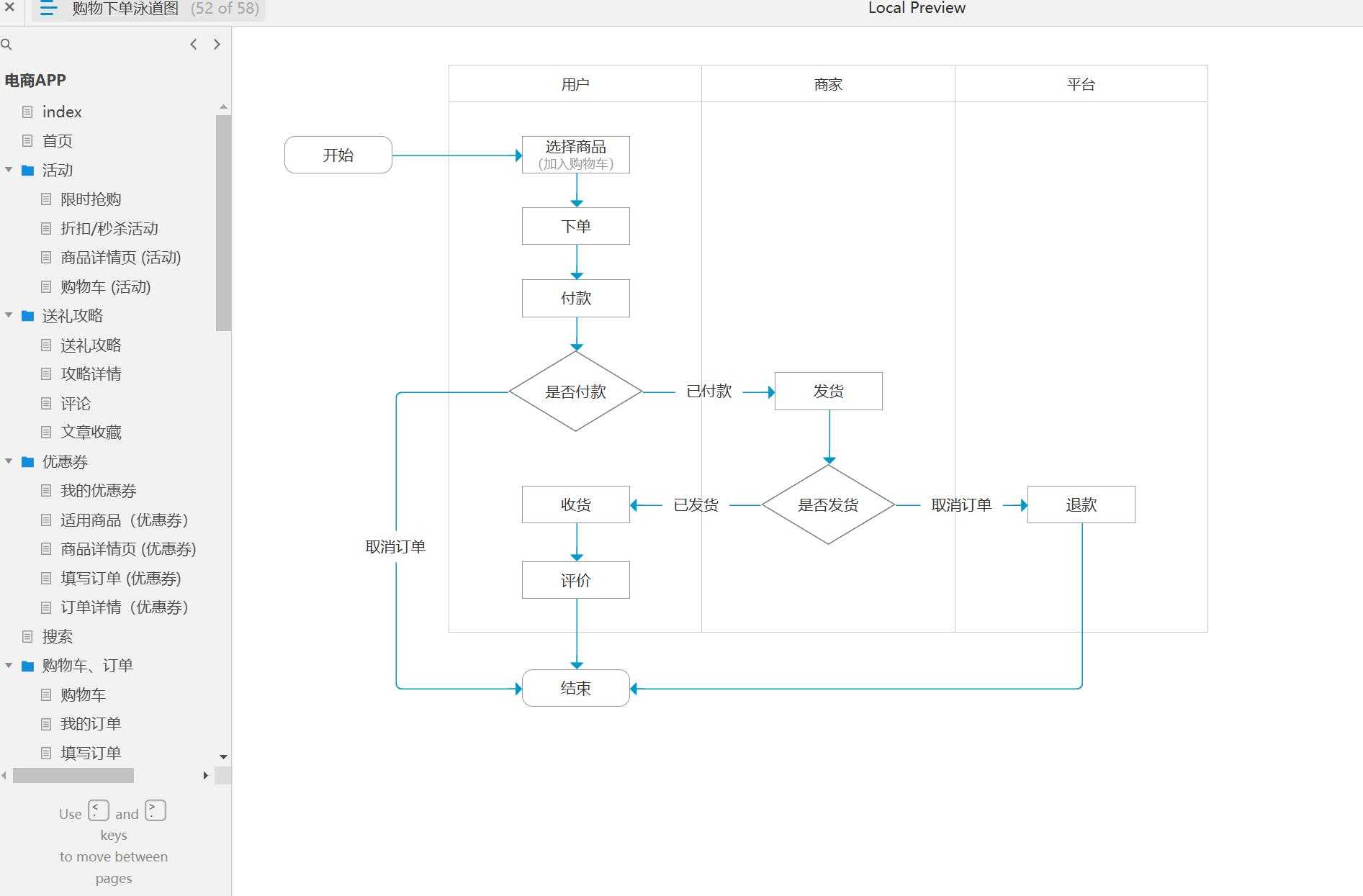Go to previous page using left arrow
Screen dimensions: 1363x896
[x=193, y=44]
